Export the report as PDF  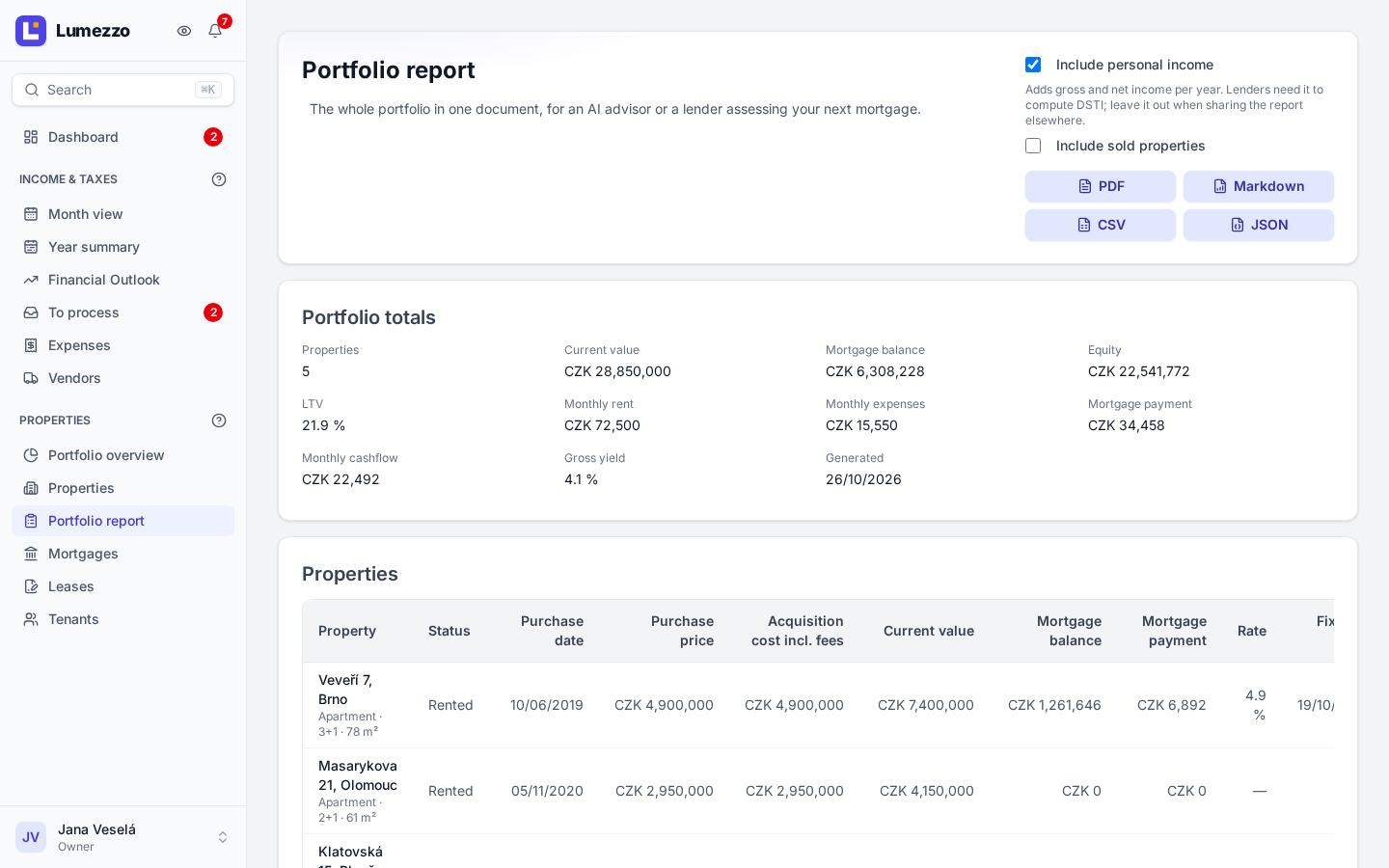click(x=1101, y=186)
